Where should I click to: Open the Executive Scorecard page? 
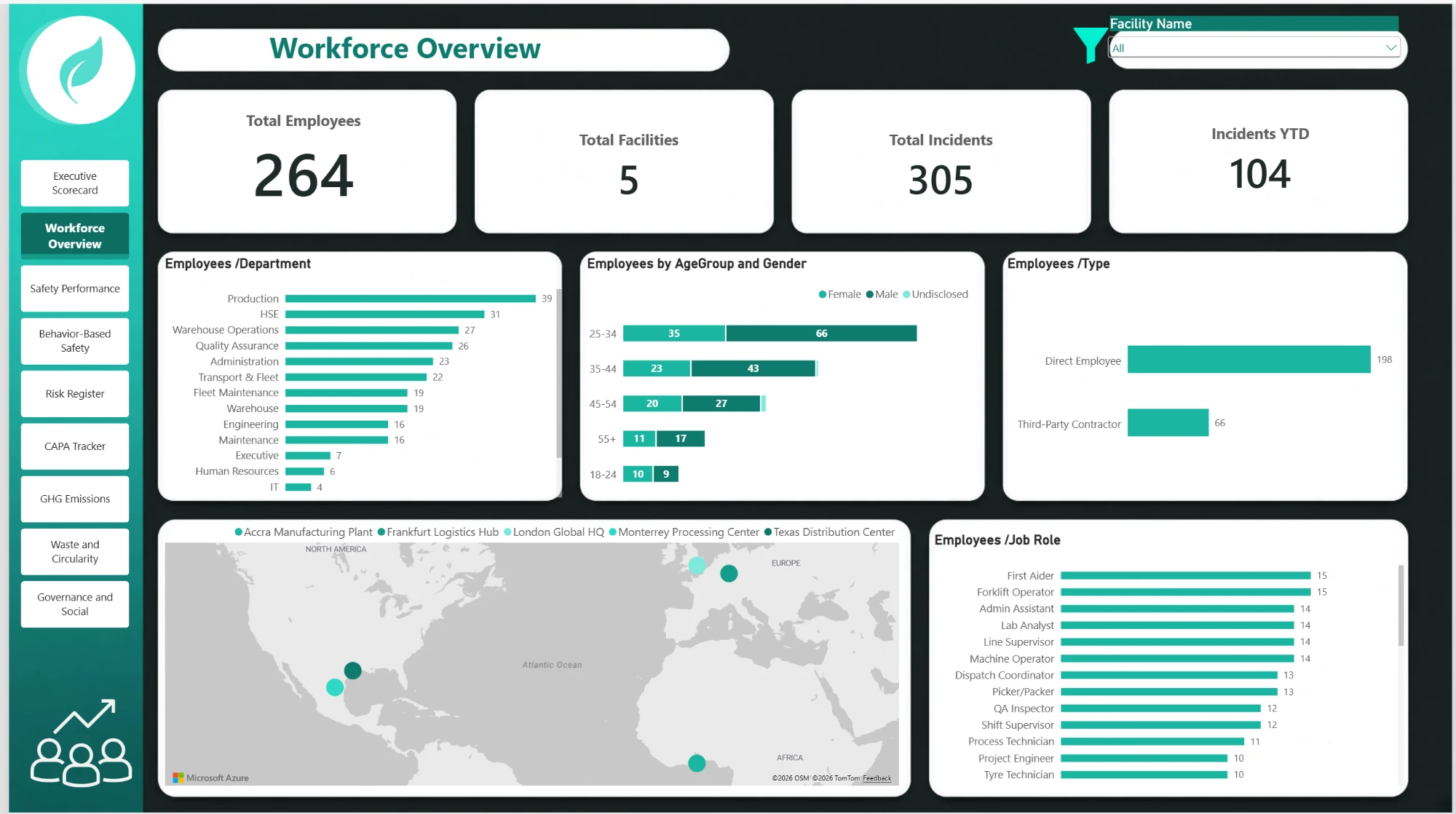[x=75, y=183]
